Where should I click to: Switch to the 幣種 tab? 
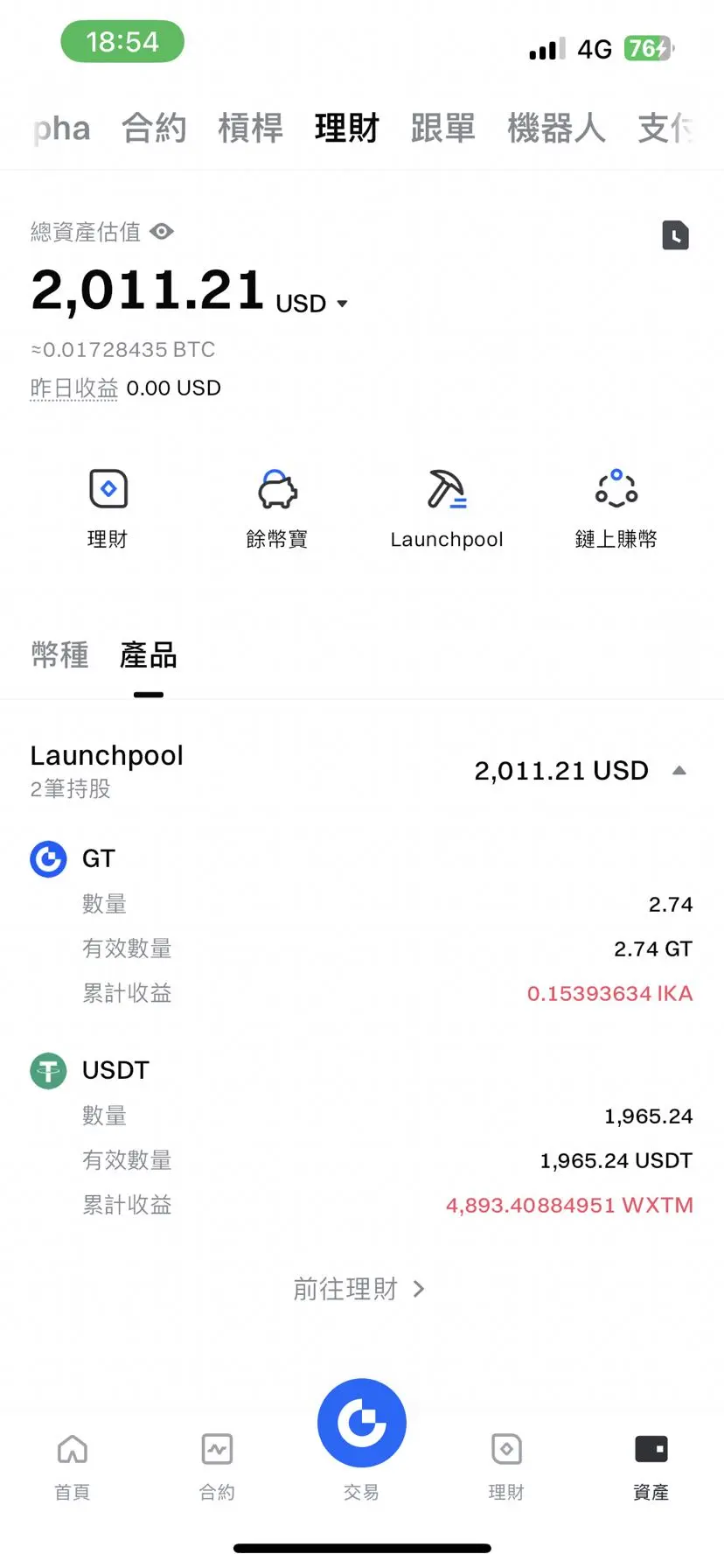[60, 654]
